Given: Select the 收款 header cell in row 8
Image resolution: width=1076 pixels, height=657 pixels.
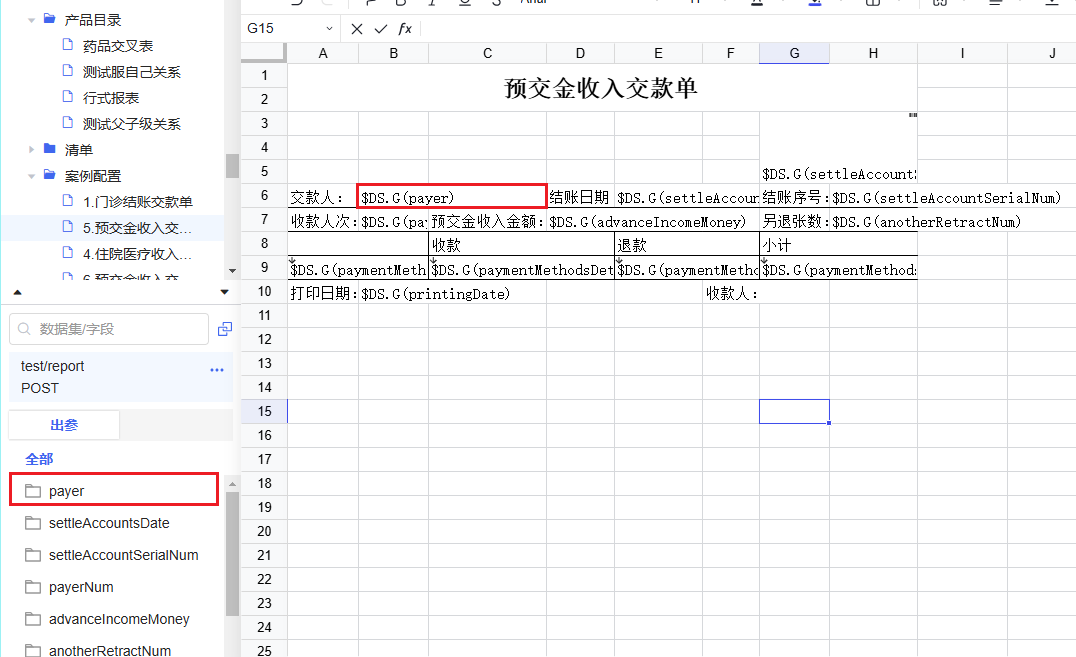Looking at the screenshot, I should [x=522, y=245].
